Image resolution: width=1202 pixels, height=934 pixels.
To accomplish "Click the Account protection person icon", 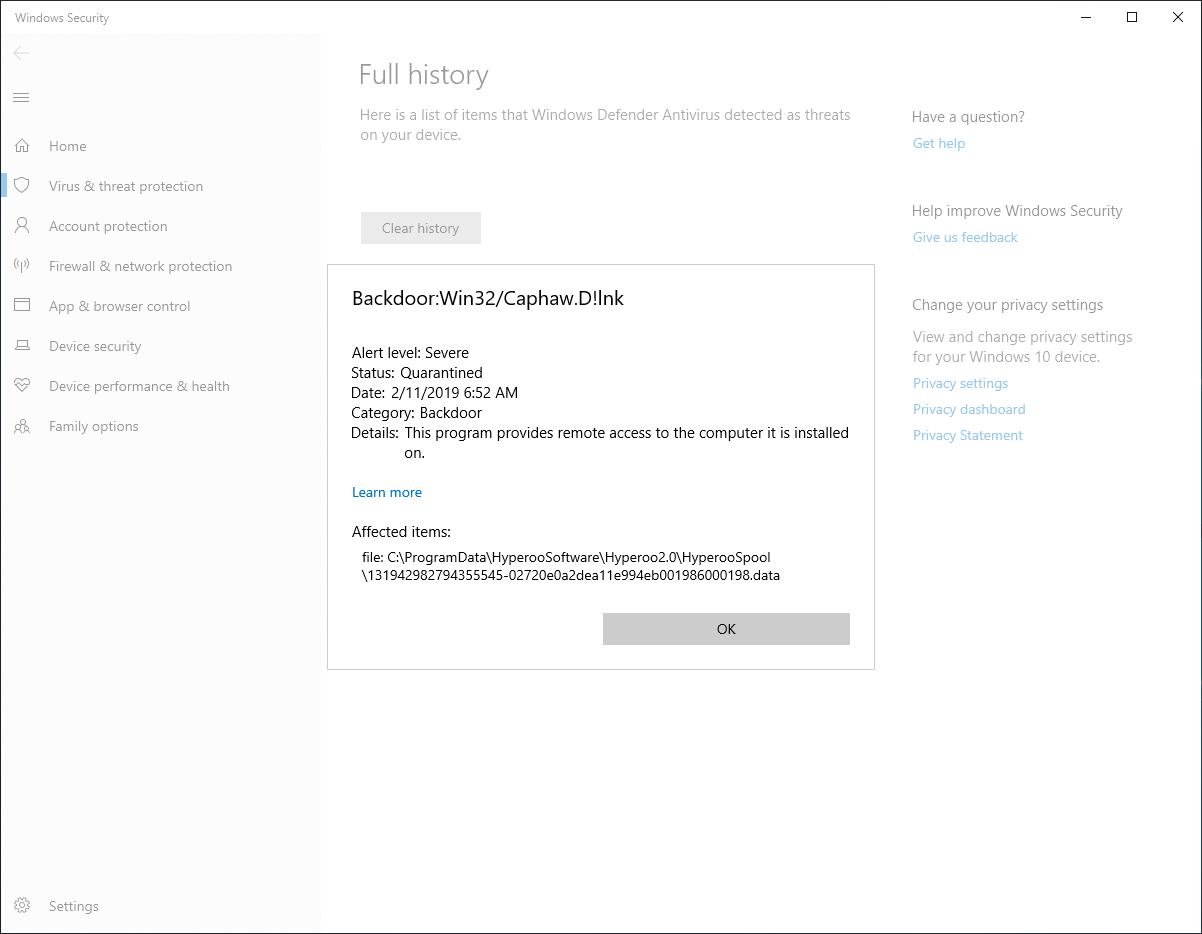I will [x=22, y=226].
